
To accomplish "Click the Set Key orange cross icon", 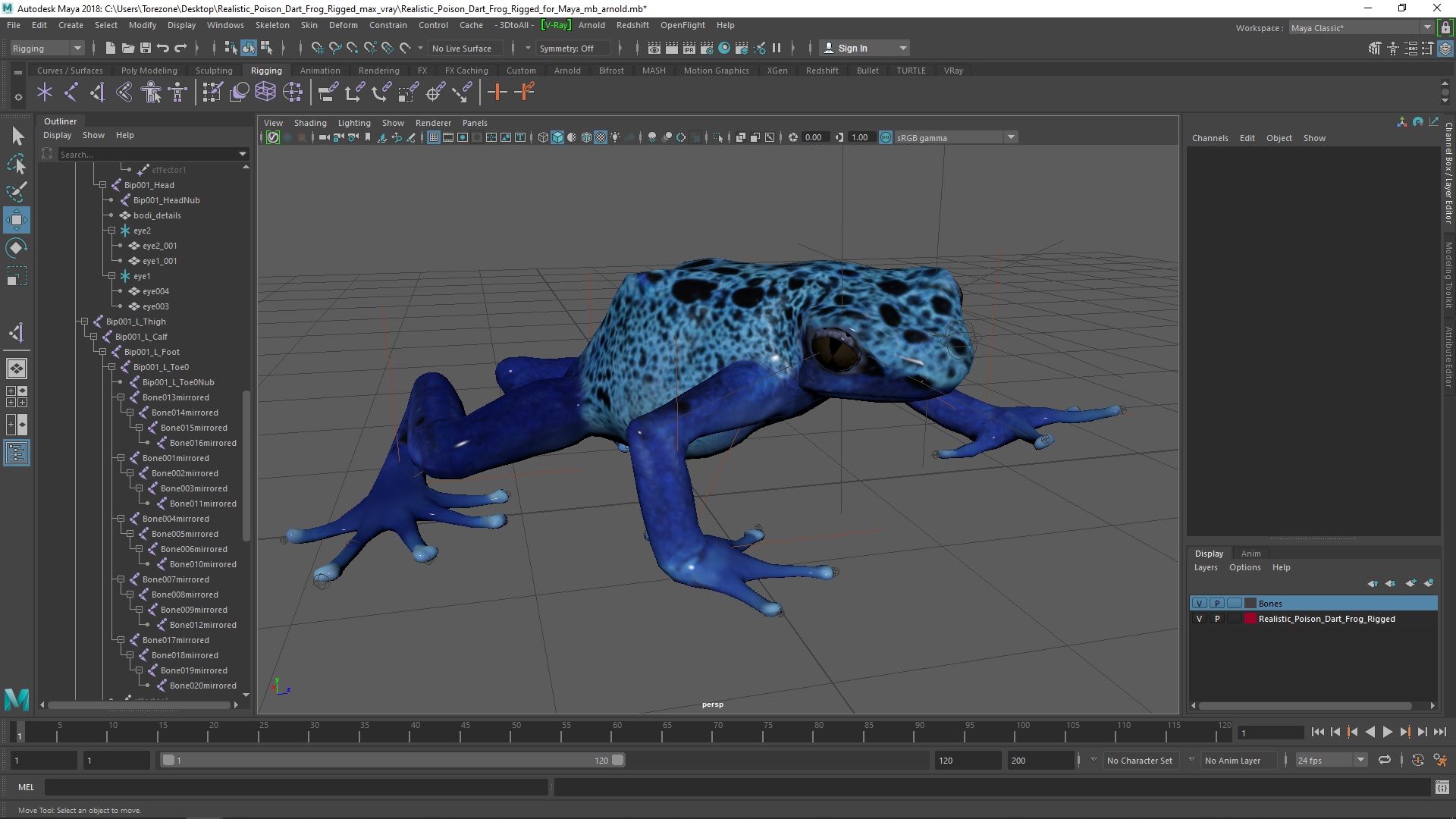I will coord(497,93).
